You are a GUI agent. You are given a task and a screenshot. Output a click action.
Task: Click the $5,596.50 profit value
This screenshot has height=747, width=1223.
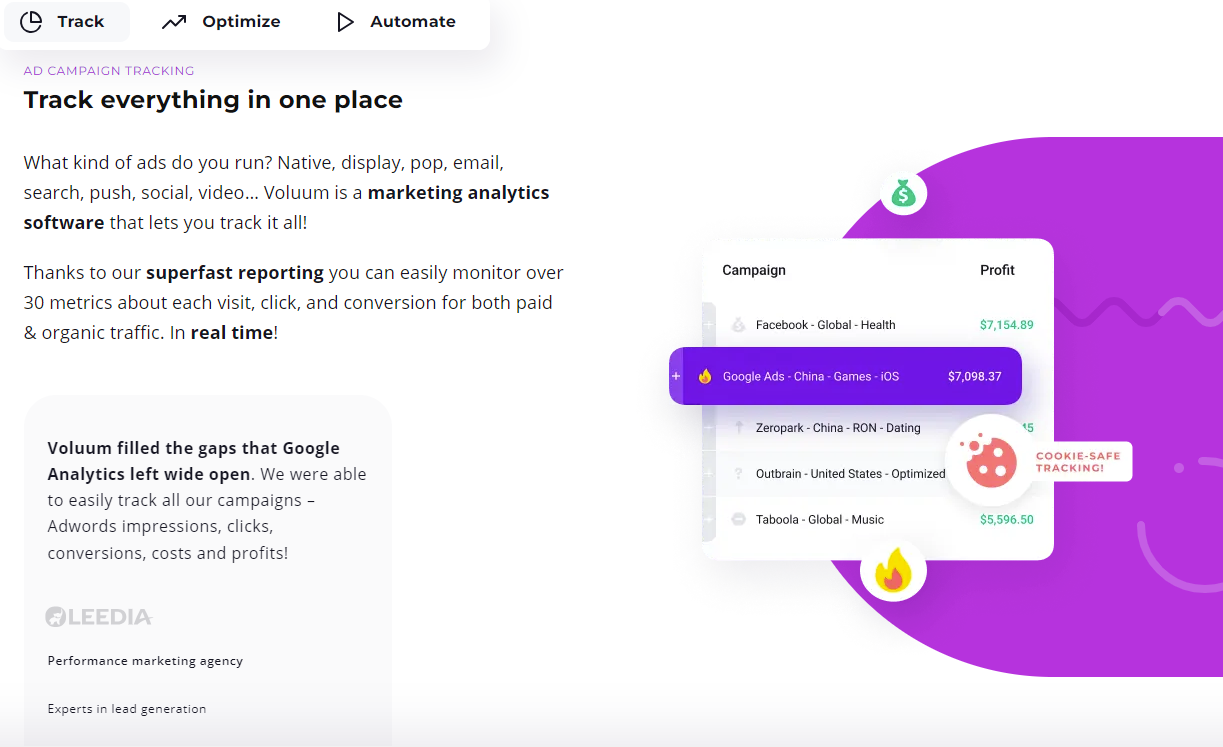tap(1007, 520)
